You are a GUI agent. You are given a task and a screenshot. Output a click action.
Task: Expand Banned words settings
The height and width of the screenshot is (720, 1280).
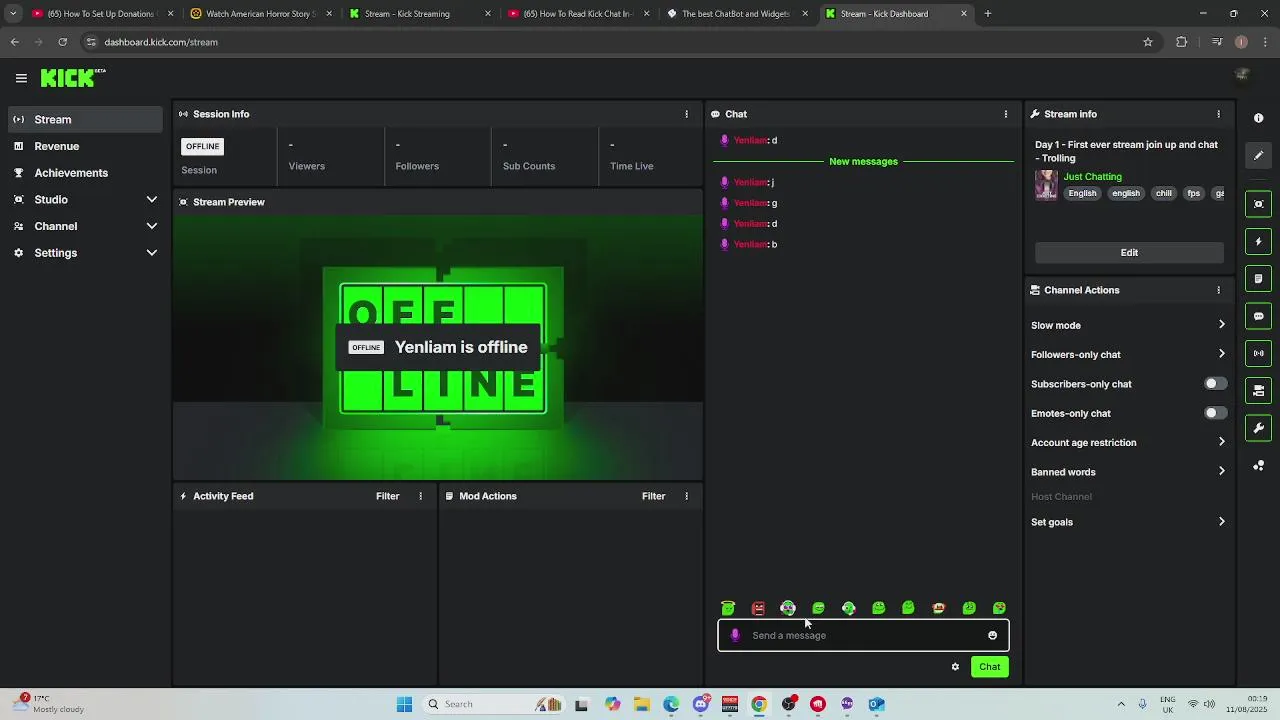pos(1128,472)
